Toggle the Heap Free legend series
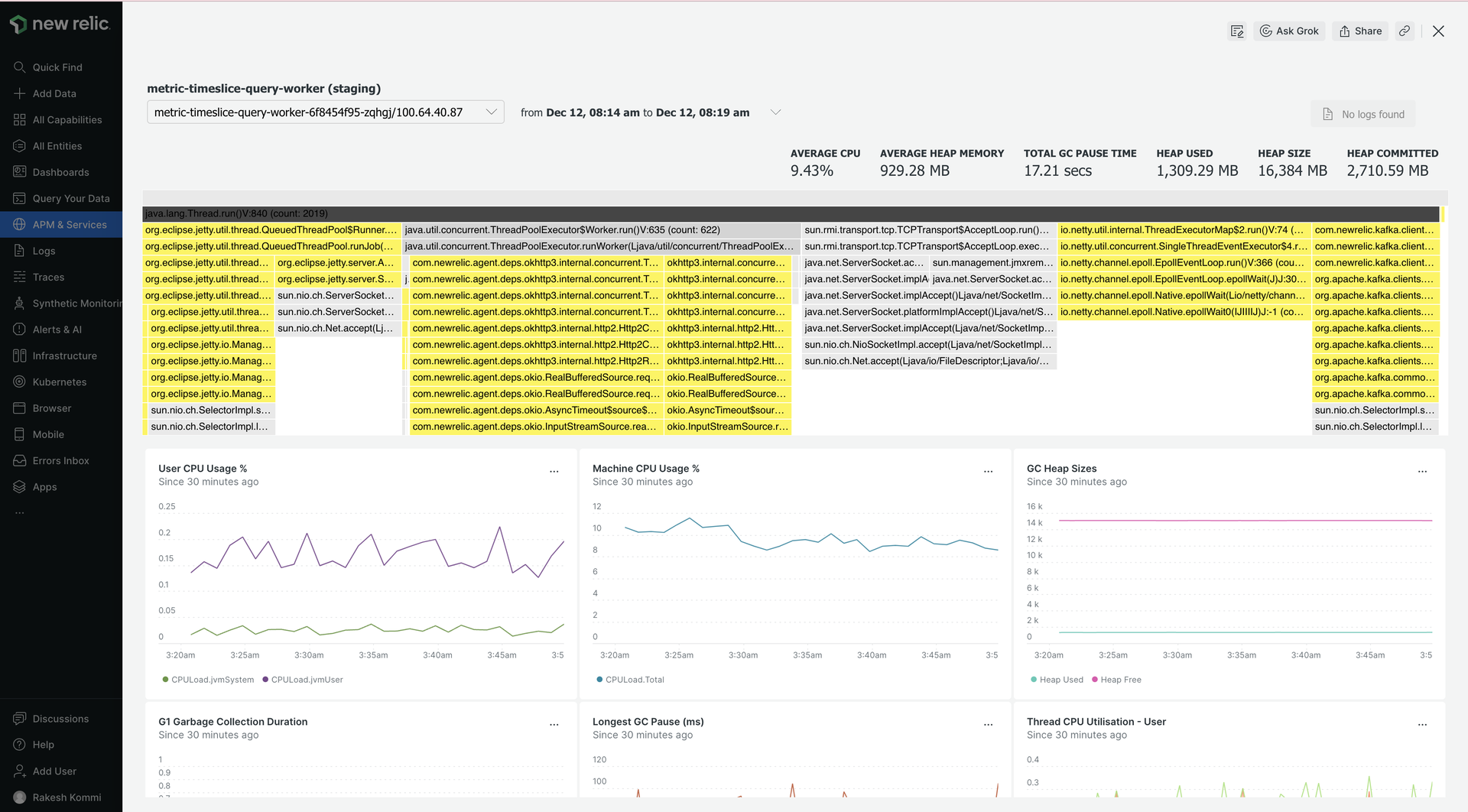The height and width of the screenshot is (812, 1468). pyautogui.click(x=1120, y=680)
